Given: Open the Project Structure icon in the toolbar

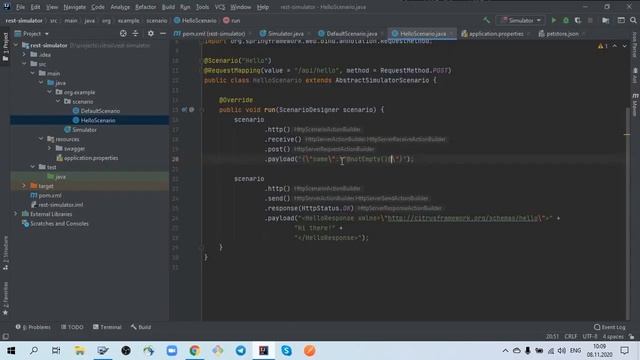Looking at the screenshot, I should click(606, 20).
